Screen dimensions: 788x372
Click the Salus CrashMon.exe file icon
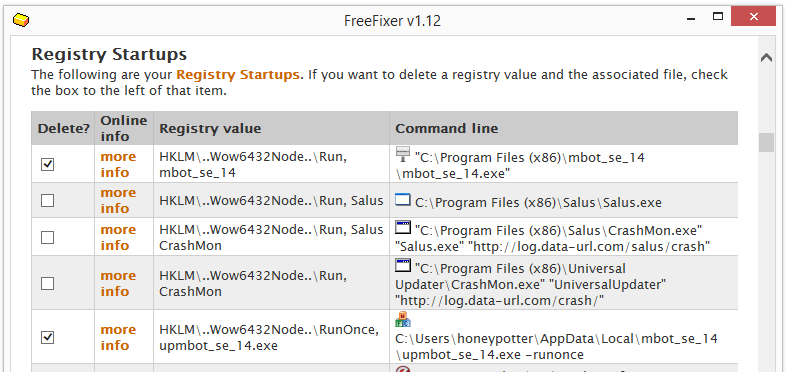(403, 227)
